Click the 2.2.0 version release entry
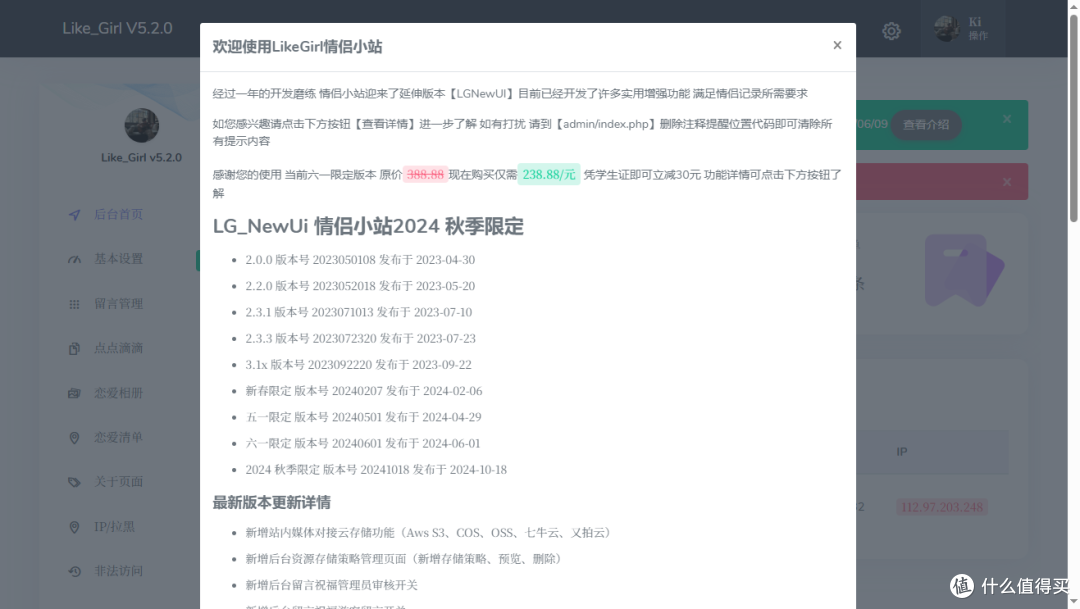1080x609 pixels. 360,286
